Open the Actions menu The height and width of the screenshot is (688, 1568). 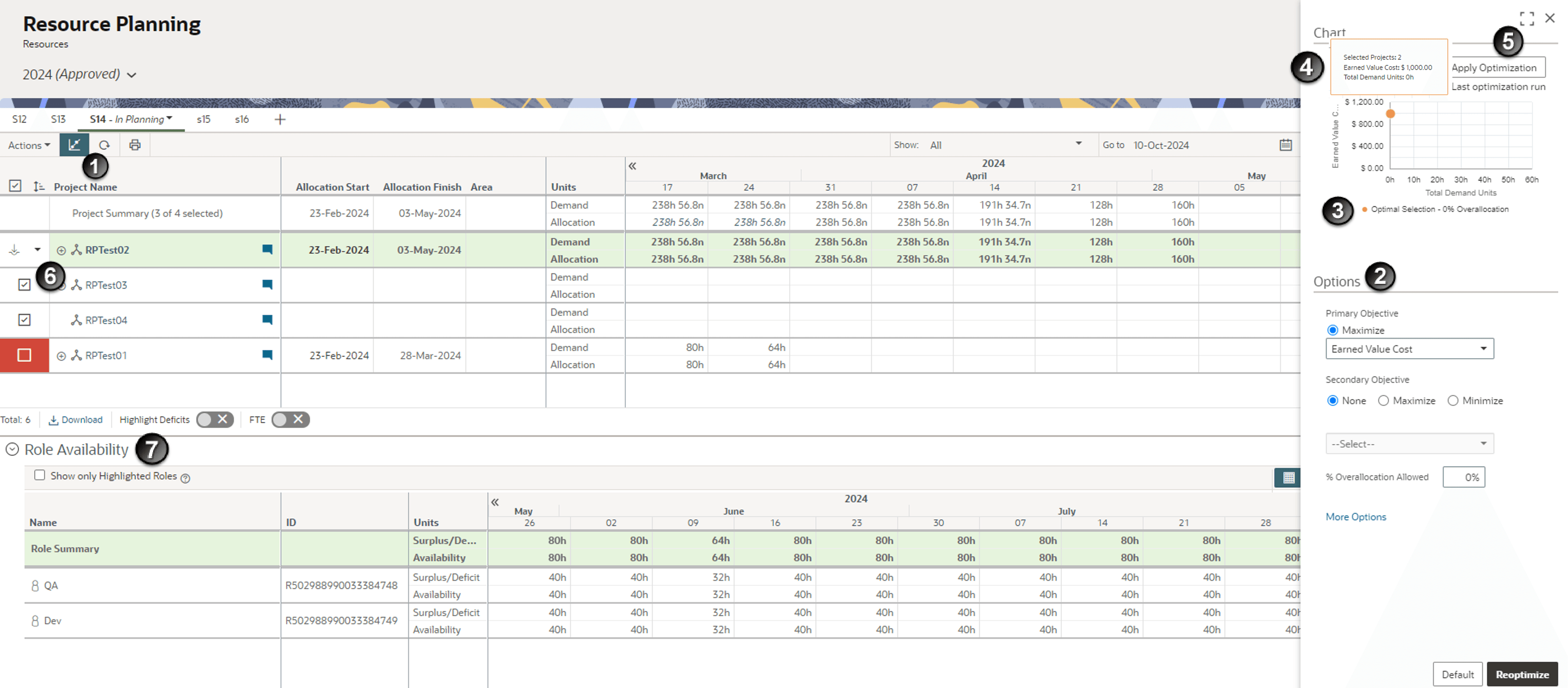29,145
